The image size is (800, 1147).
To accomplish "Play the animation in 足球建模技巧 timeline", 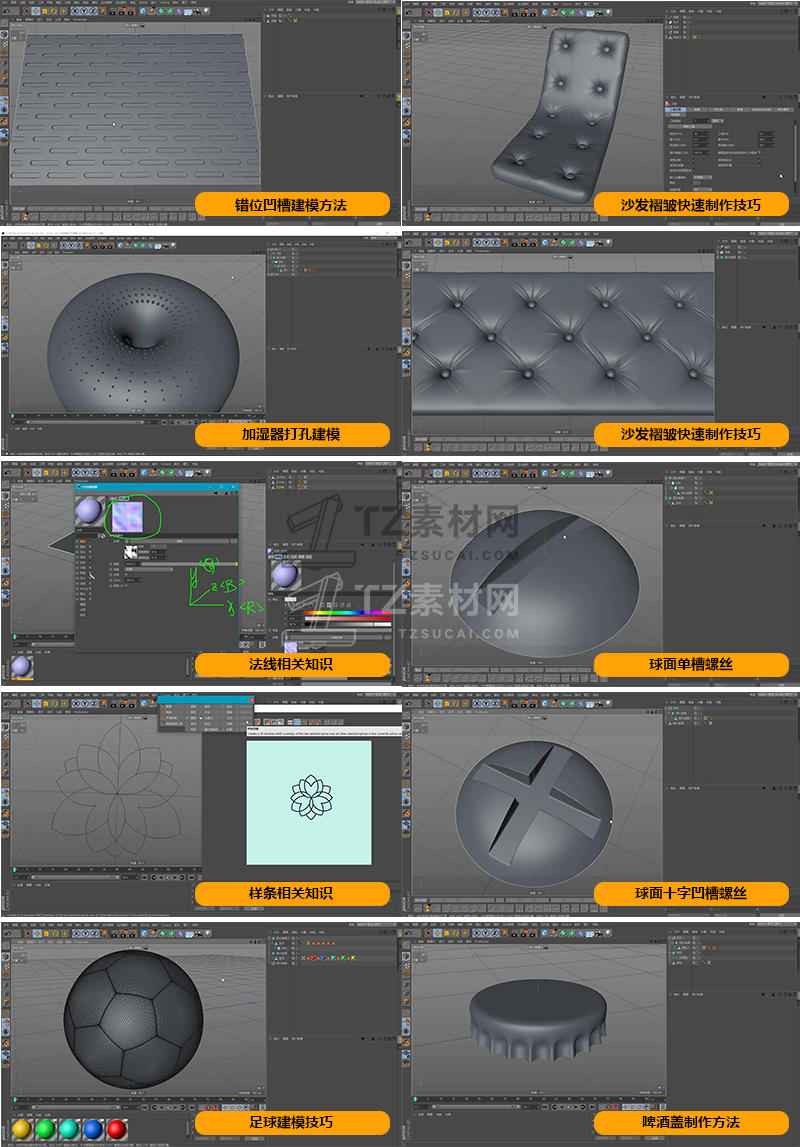I will pos(168,1107).
